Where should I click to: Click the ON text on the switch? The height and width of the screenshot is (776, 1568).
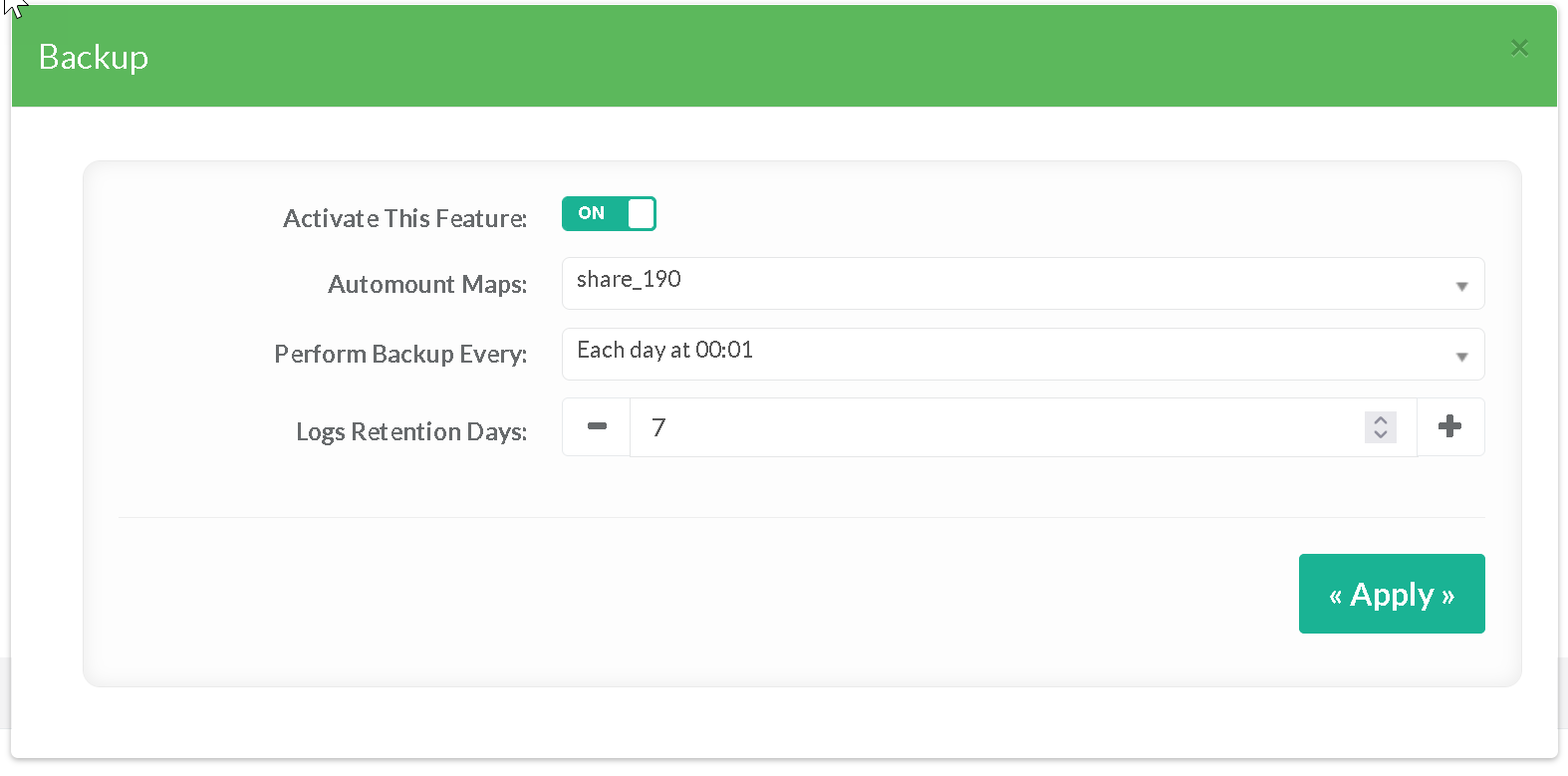pos(591,213)
